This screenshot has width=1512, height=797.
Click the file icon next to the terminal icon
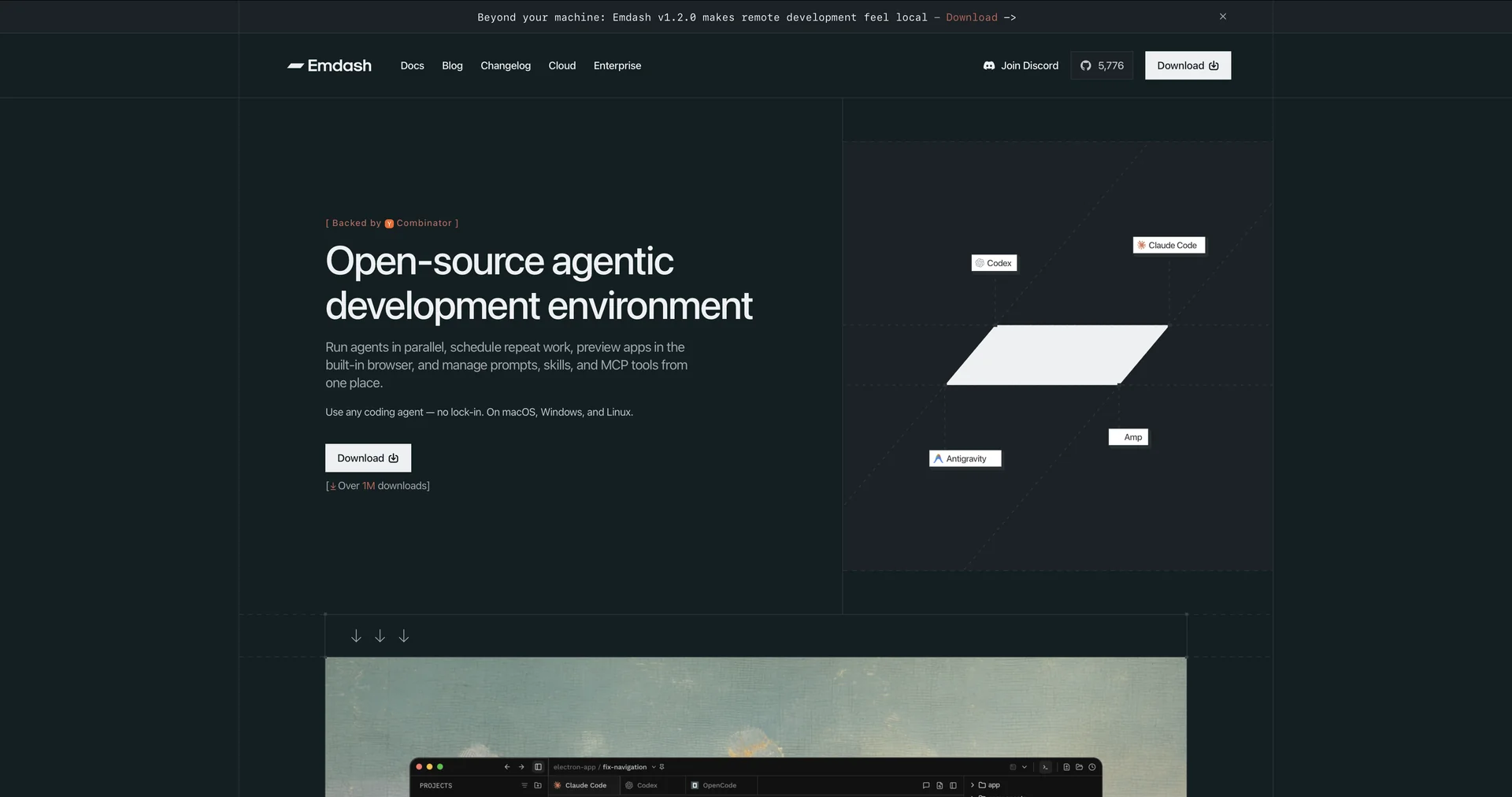[x=1066, y=767]
